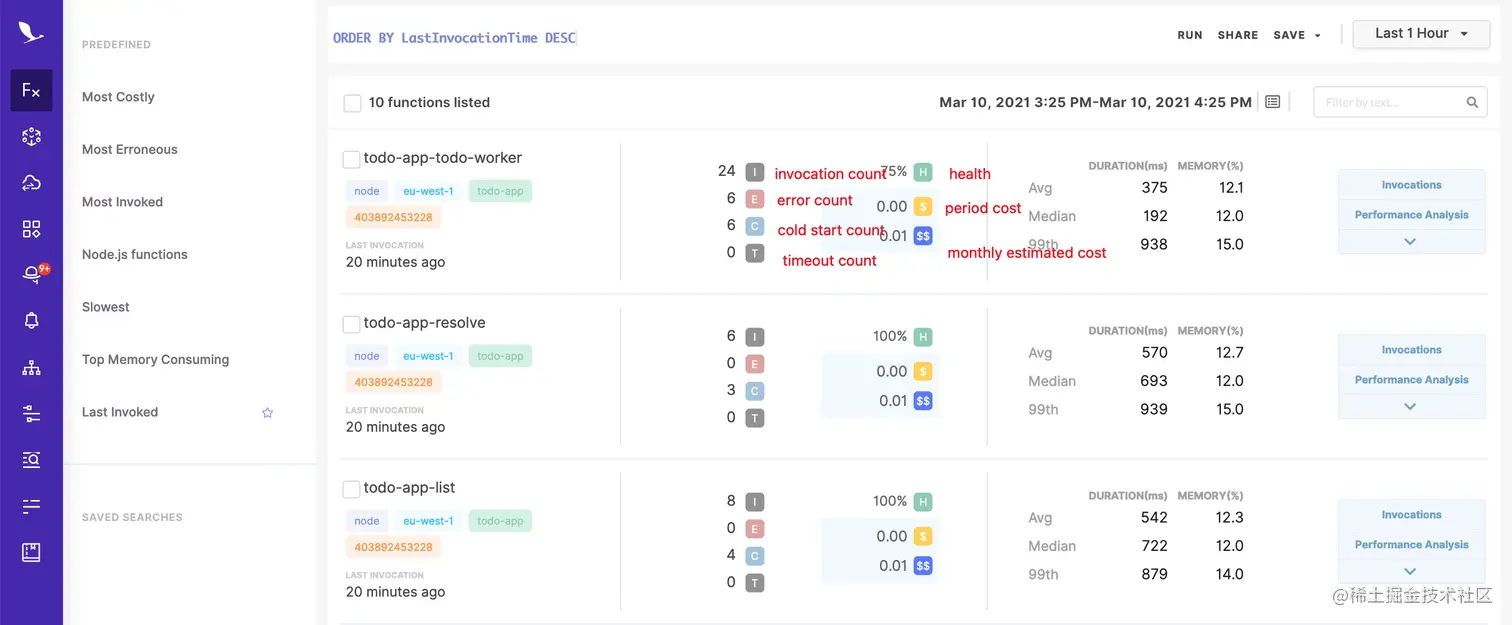The image size is (1512, 625).
Task: Click the search magnifier in filter box
Action: [1472, 102]
